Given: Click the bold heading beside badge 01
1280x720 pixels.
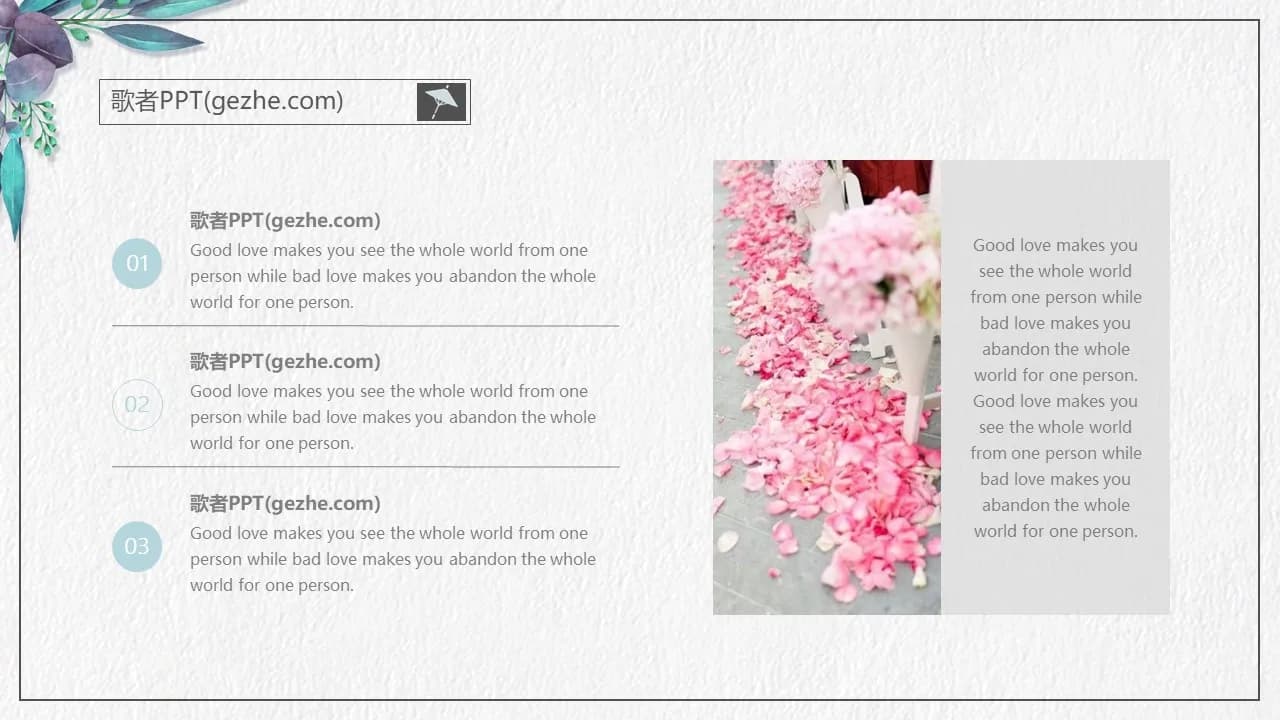Looking at the screenshot, I should click(x=285, y=221).
